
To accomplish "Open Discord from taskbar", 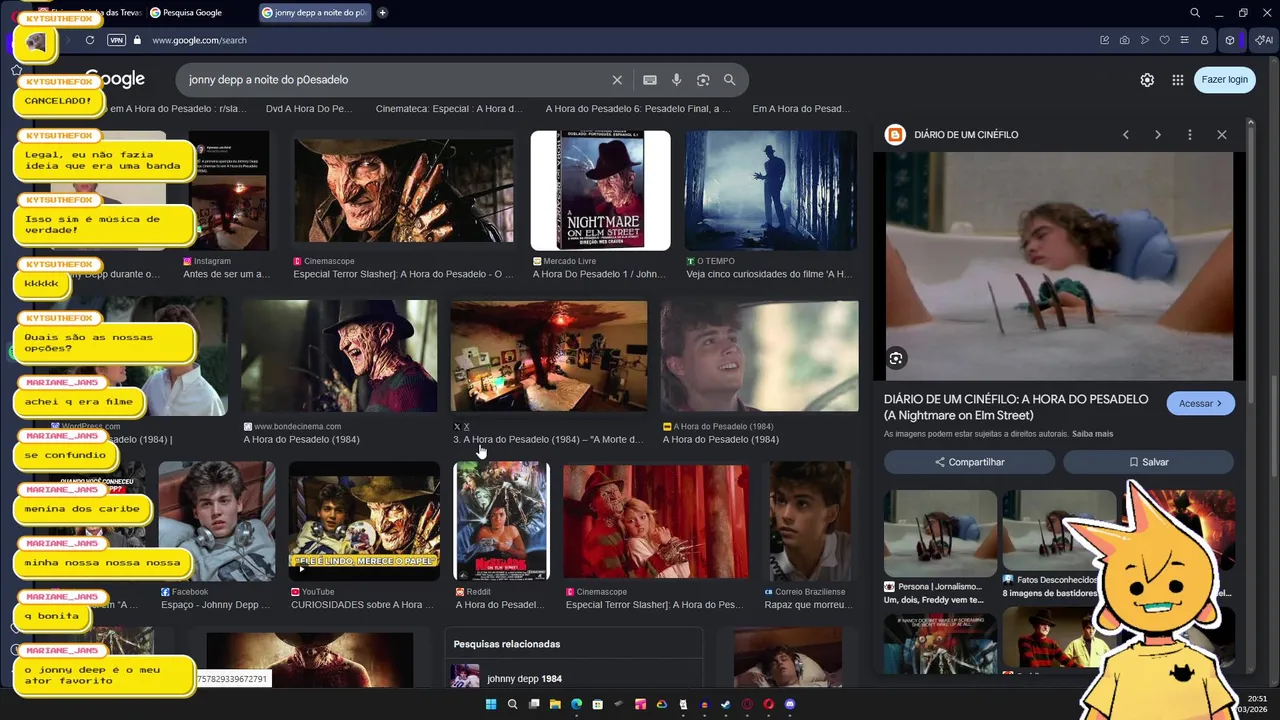I will point(790,704).
